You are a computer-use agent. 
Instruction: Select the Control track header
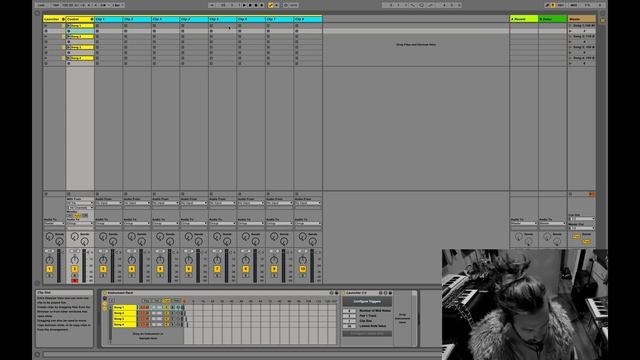[80, 19]
